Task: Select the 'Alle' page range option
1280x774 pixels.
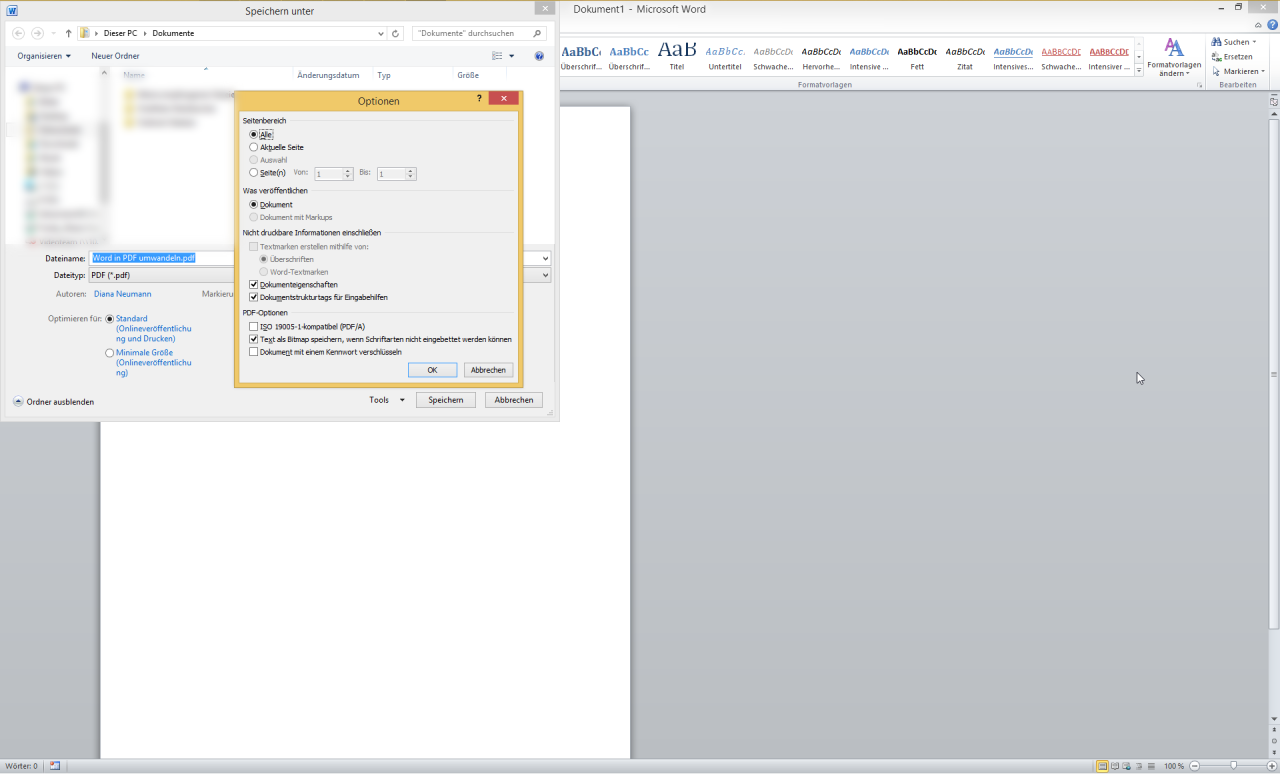Action: click(254, 134)
